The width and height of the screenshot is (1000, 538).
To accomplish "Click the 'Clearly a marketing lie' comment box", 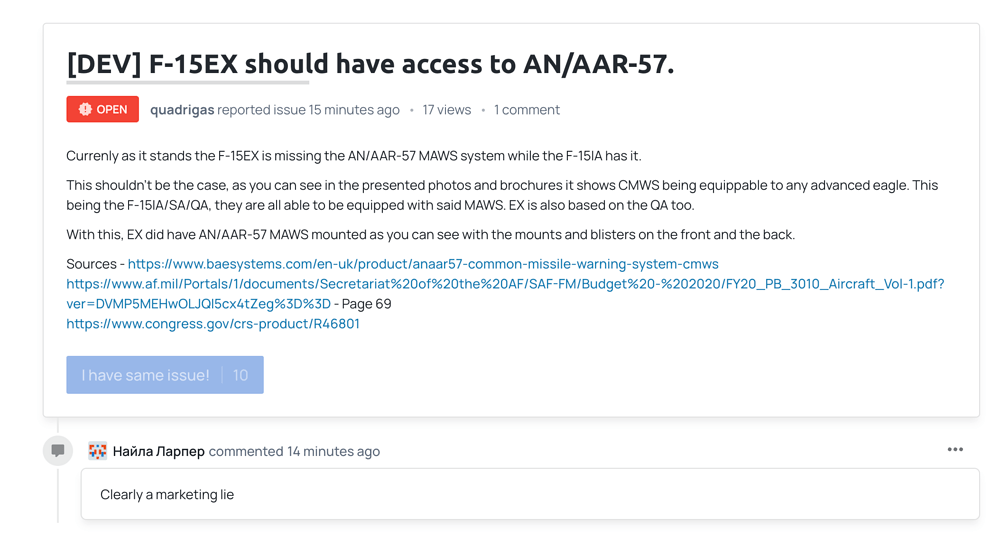I will 530,494.
